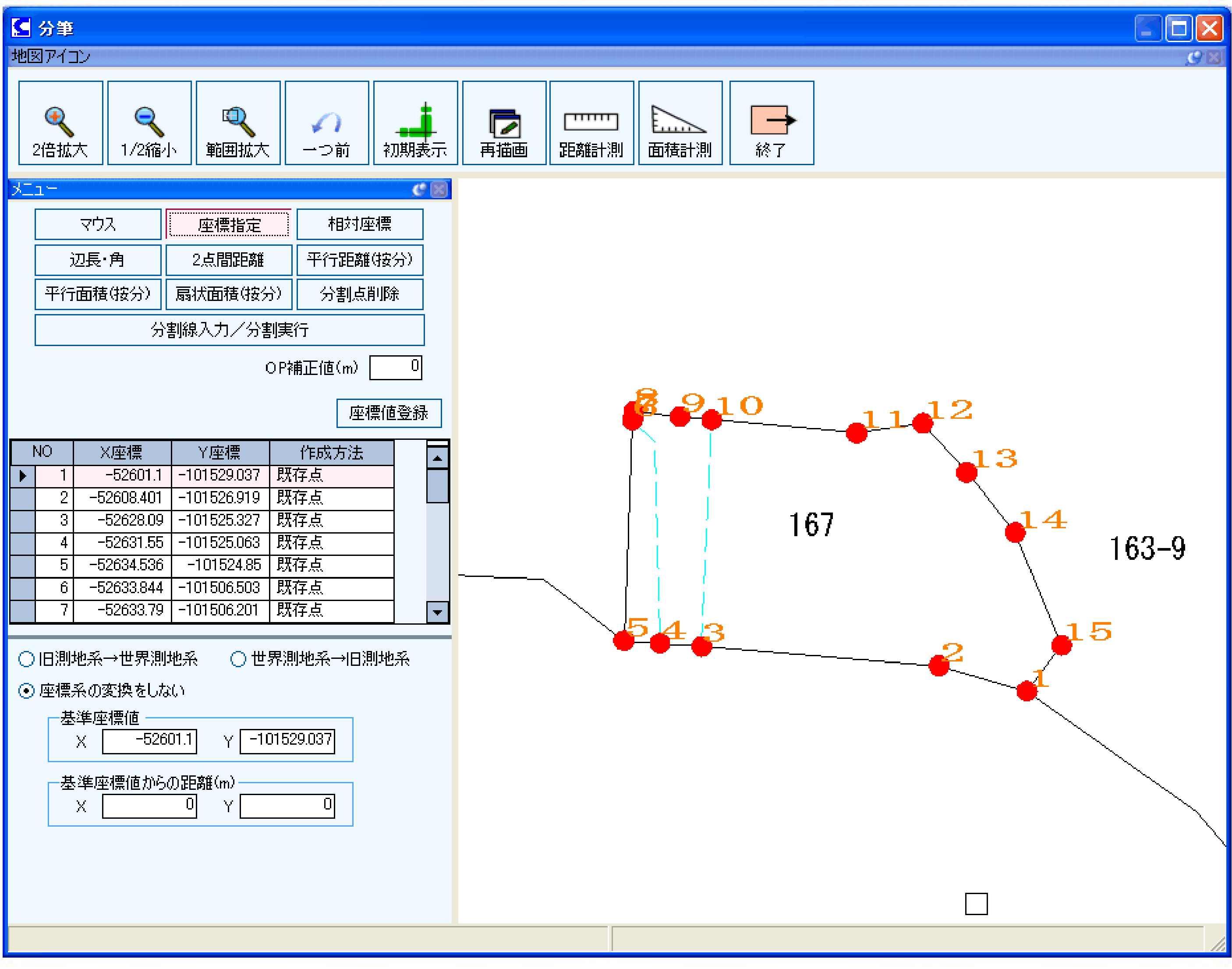The height and width of the screenshot is (969, 1232).
Task: Click the Y座標 column header
Action: point(220,453)
